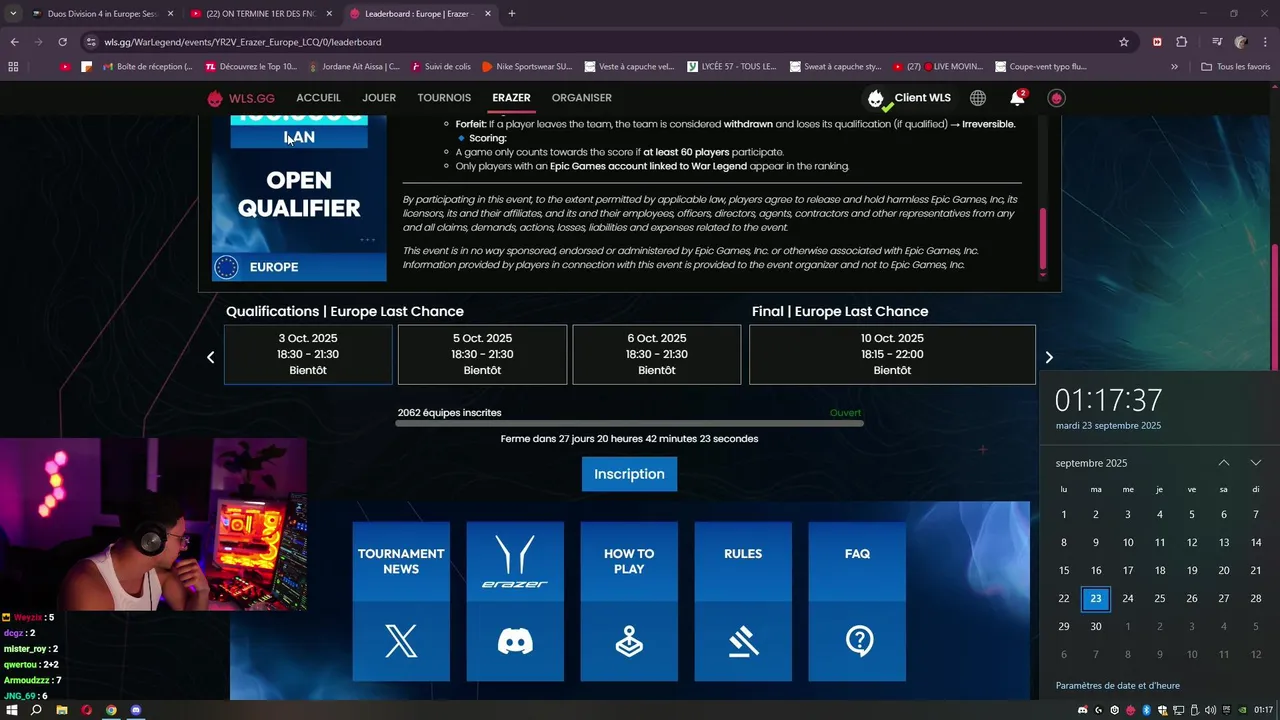Open the notifications bell
The image size is (1280, 720).
tap(1017, 98)
